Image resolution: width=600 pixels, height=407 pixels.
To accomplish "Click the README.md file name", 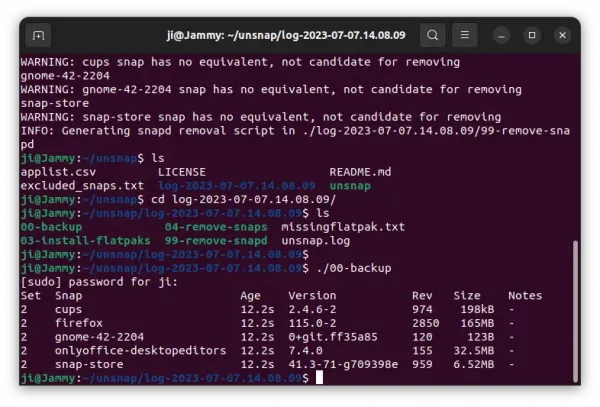I will (360, 172).
